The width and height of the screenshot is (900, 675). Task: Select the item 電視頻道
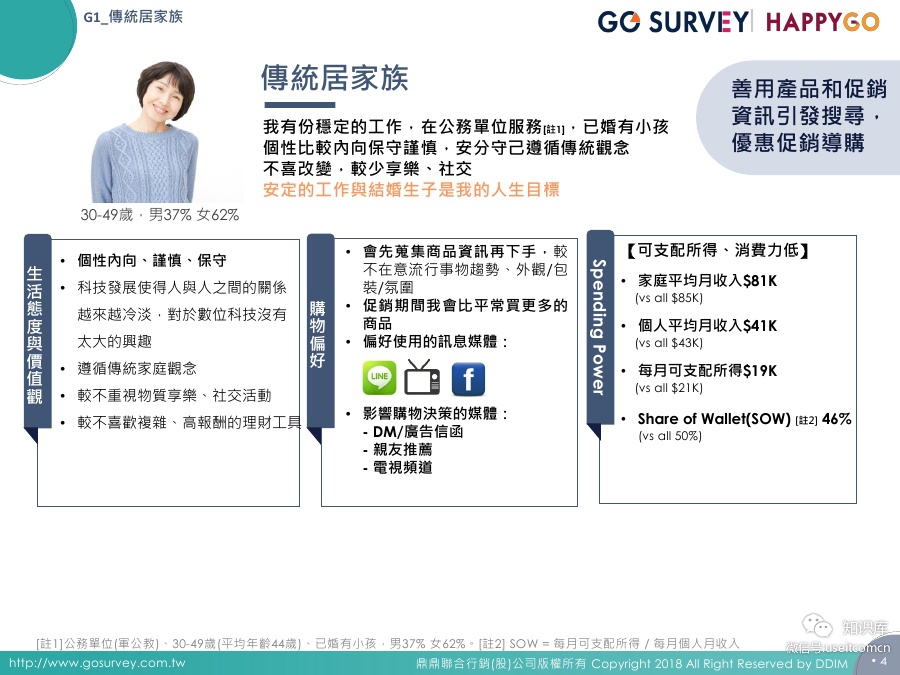pos(402,467)
